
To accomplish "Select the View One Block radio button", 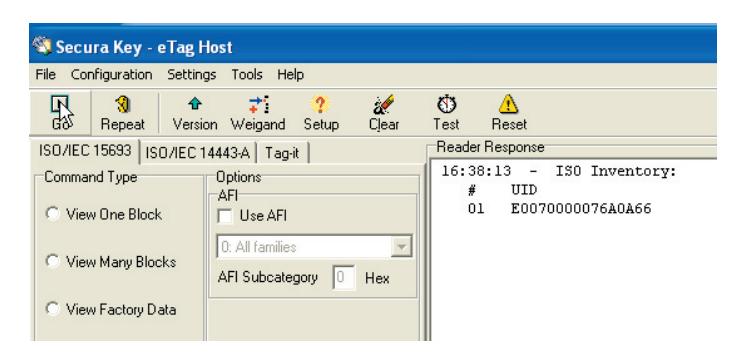I will (52, 214).
